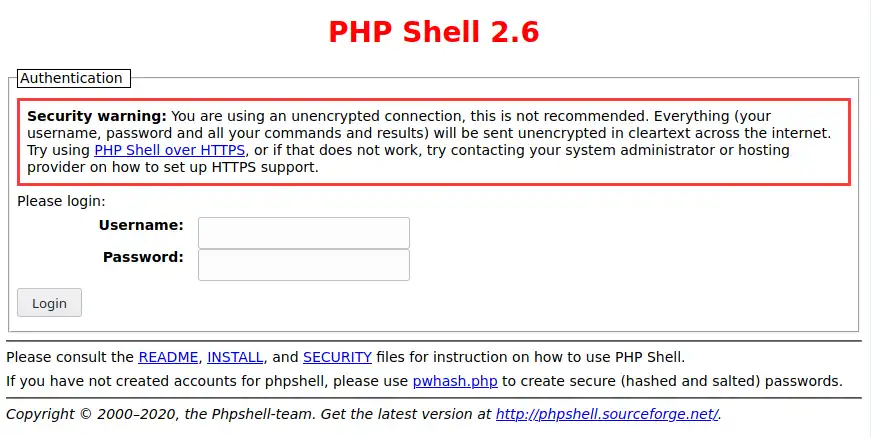Click the bold "Security warning:" text
This screenshot has width=871, height=437.
tap(97, 115)
